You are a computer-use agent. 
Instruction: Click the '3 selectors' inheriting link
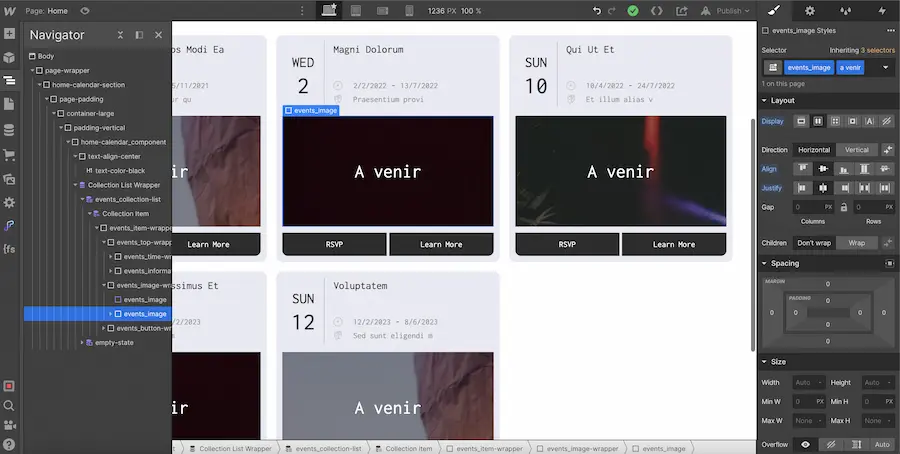(877, 51)
